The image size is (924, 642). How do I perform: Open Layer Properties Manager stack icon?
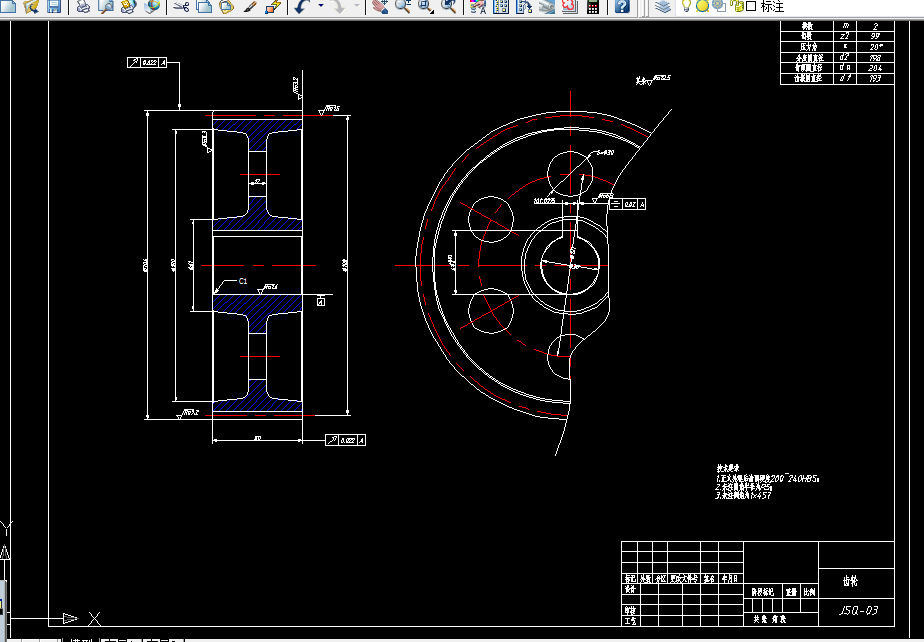pyautogui.click(x=663, y=6)
